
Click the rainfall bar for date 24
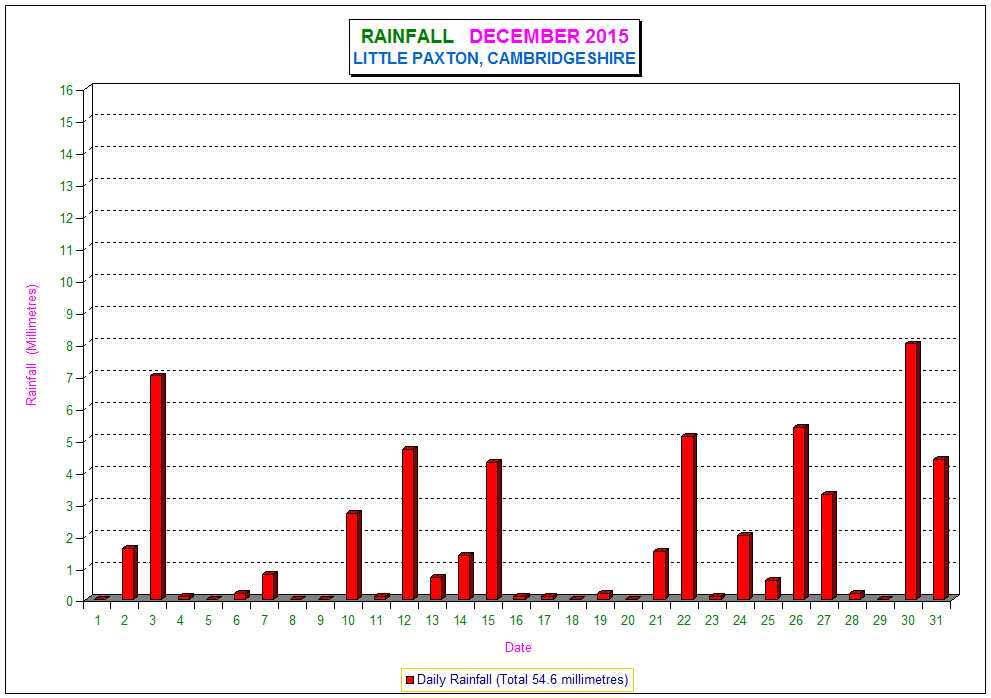(x=745, y=566)
